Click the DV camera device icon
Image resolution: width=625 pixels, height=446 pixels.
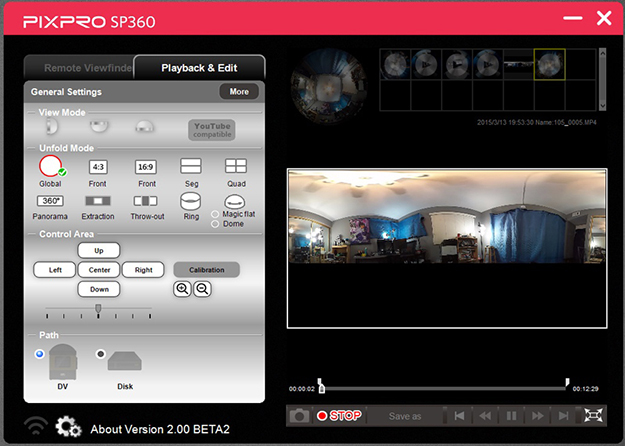(x=63, y=362)
